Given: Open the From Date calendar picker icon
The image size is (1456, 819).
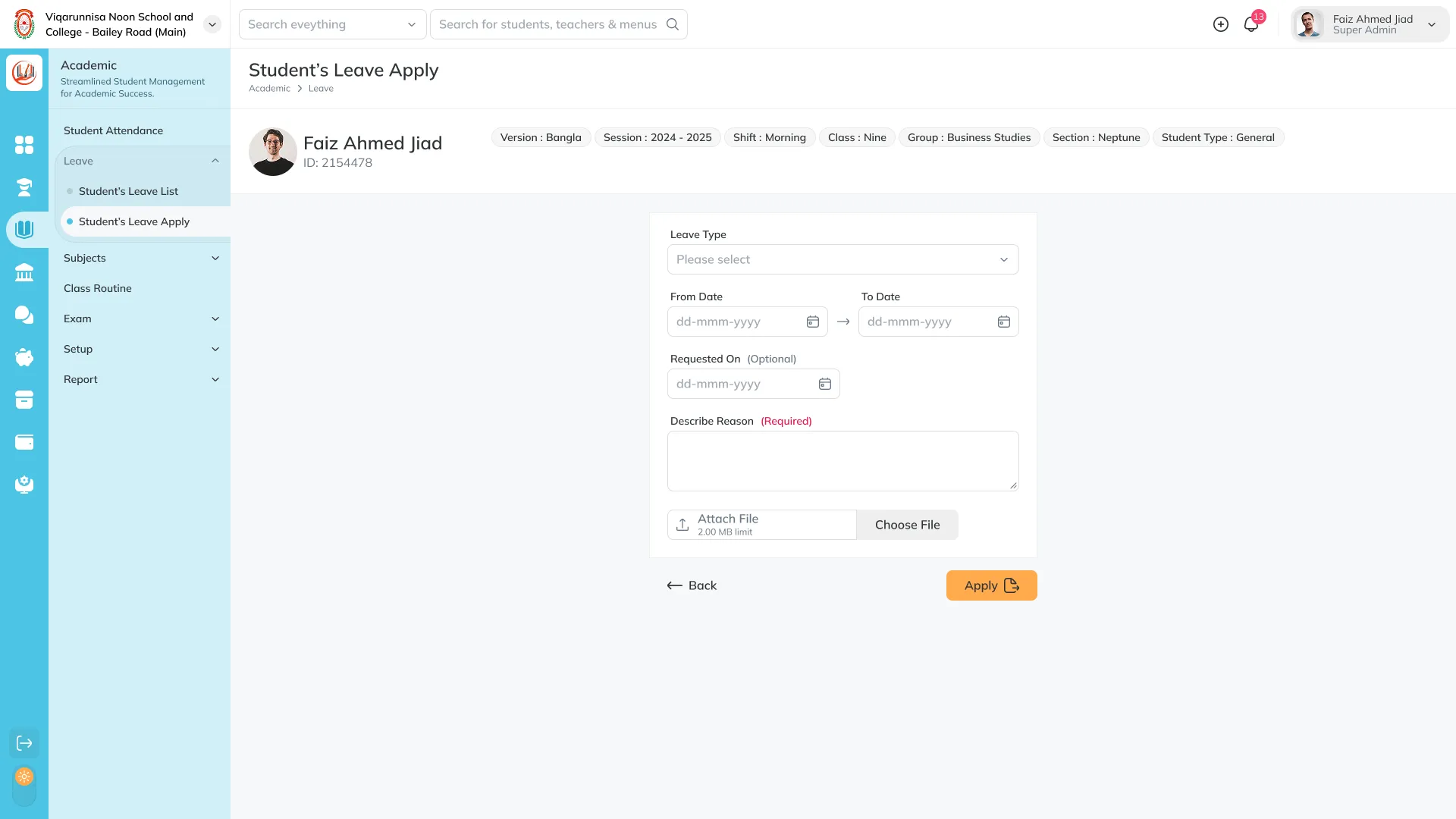Looking at the screenshot, I should pos(813,322).
